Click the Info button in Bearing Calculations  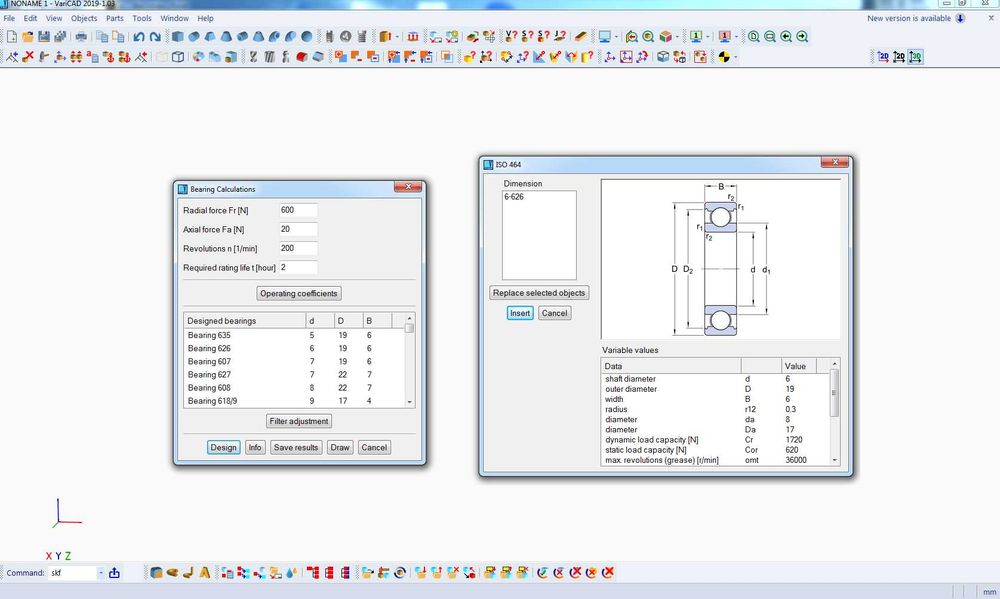(255, 447)
